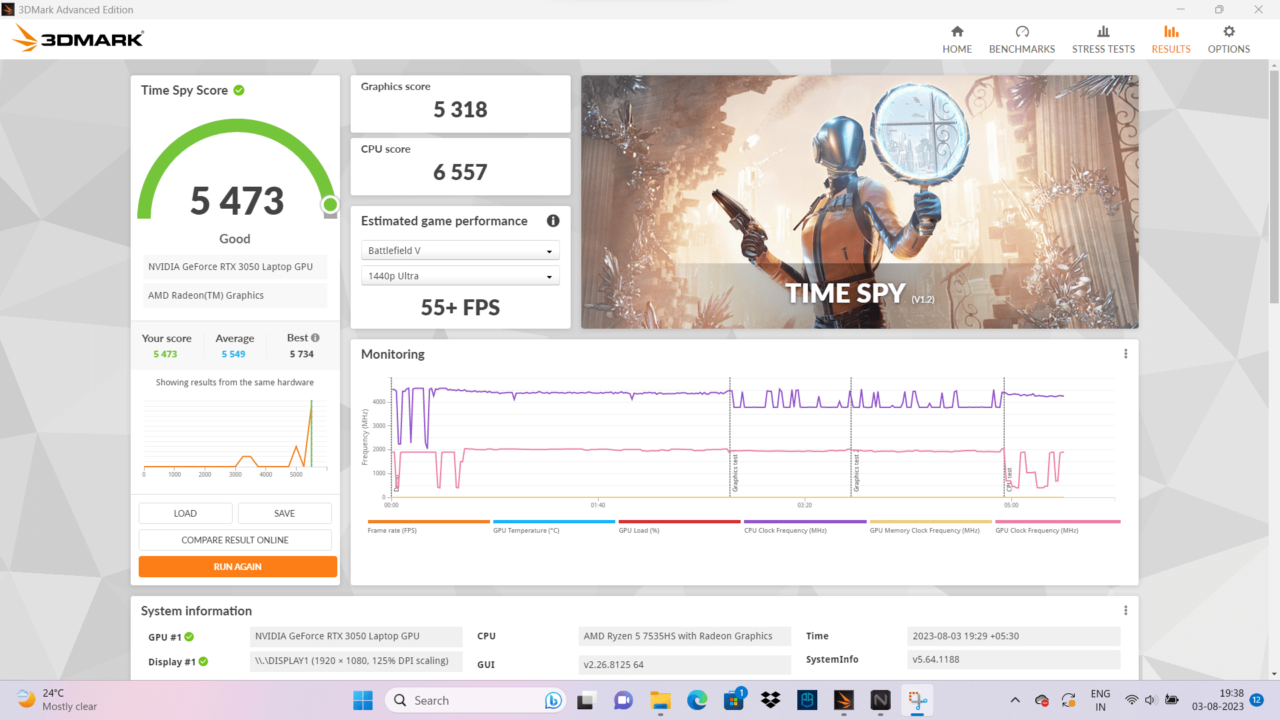The height and width of the screenshot is (720, 1280).
Task: Open the 1440p Ultra resolution dropdown
Action: 460,277
